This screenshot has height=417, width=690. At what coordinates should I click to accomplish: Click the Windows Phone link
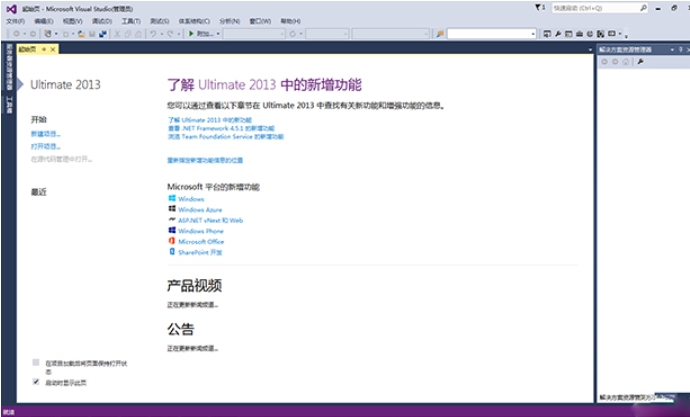[201, 231]
